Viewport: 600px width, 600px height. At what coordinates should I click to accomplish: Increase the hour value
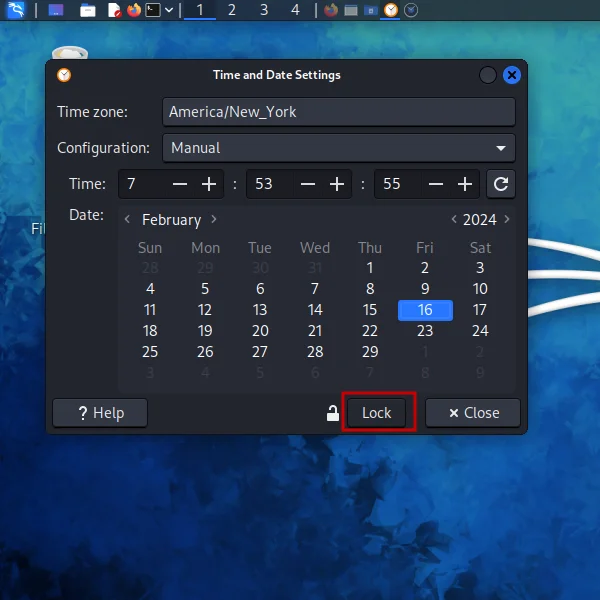click(x=209, y=184)
